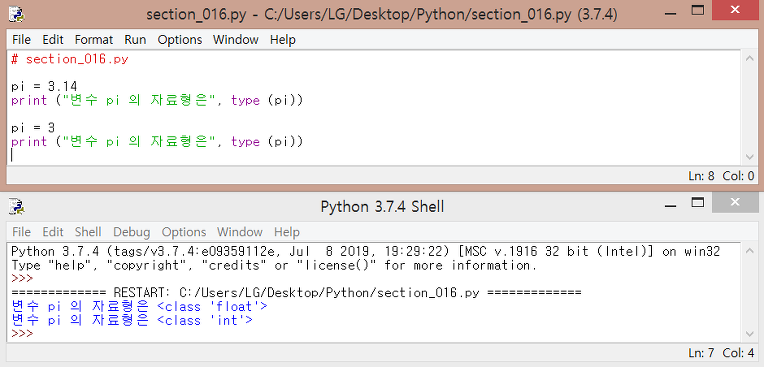Click the Shell scrollbar up arrow

(x=750, y=251)
